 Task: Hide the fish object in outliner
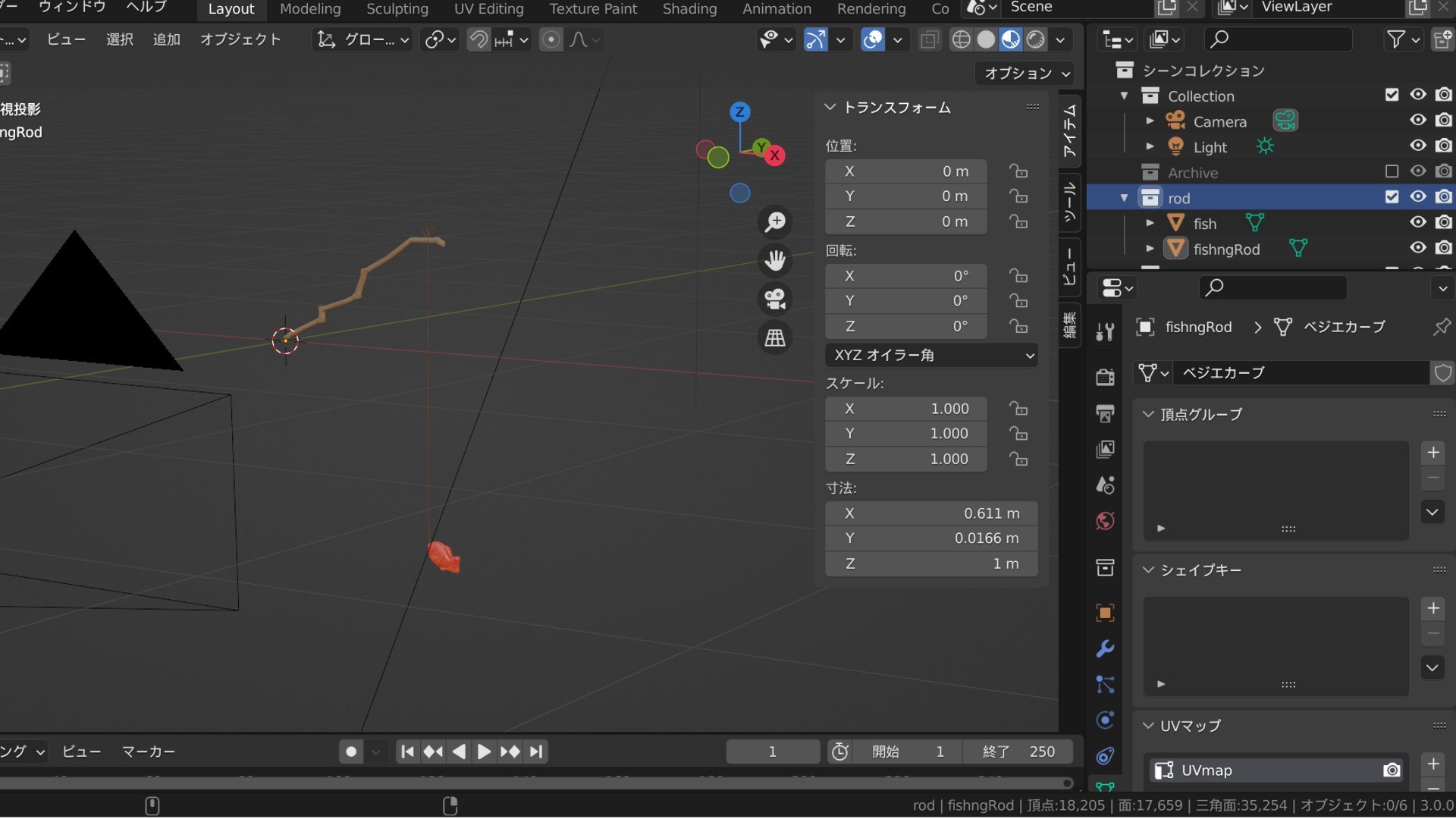pyautogui.click(x=1417, y=222)
